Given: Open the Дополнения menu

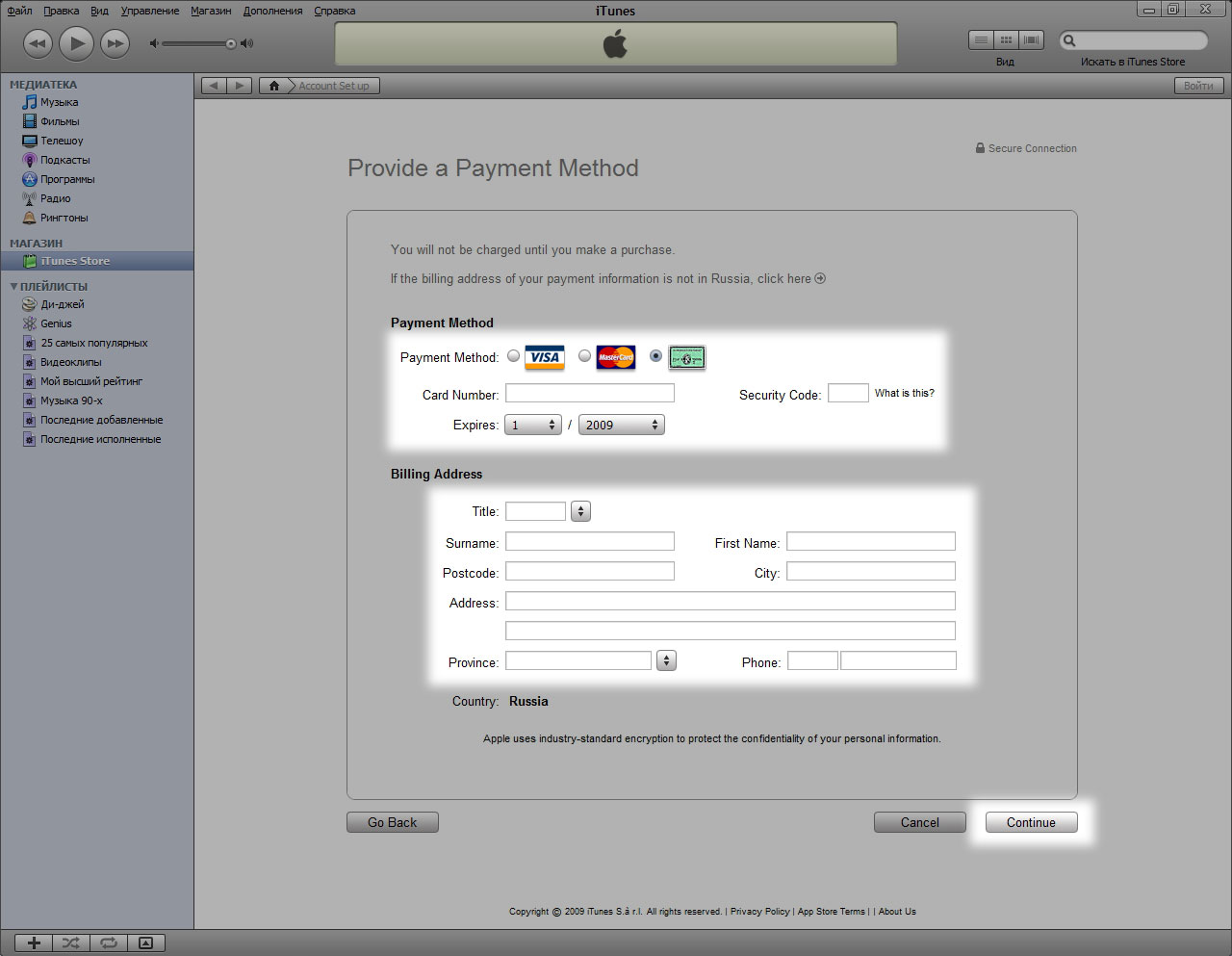Looking at the screenshot, I should 272,11.
